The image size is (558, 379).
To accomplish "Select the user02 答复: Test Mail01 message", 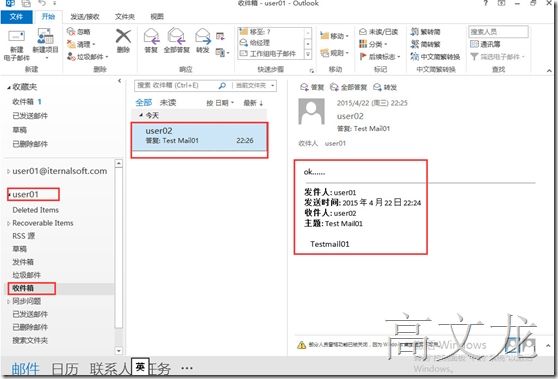I will (199, 136).
